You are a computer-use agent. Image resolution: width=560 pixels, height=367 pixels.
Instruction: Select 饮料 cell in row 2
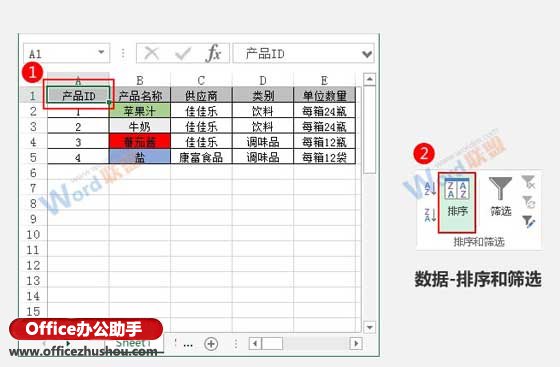[x=262, y=111]
